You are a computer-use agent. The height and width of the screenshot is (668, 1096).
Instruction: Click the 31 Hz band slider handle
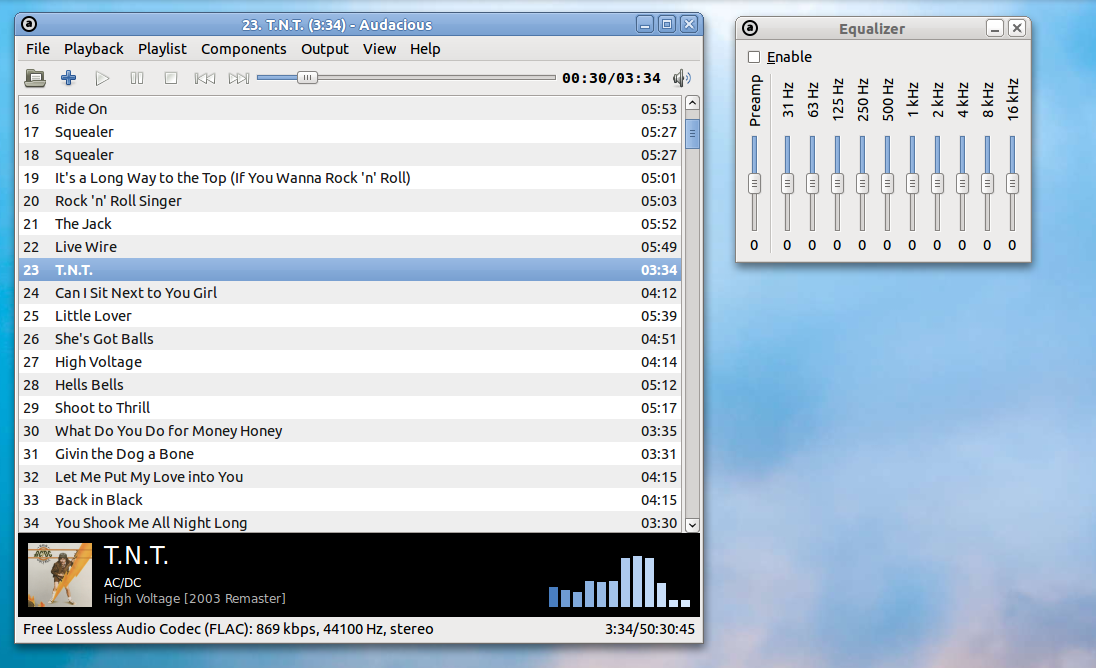(x=787, y=184)
